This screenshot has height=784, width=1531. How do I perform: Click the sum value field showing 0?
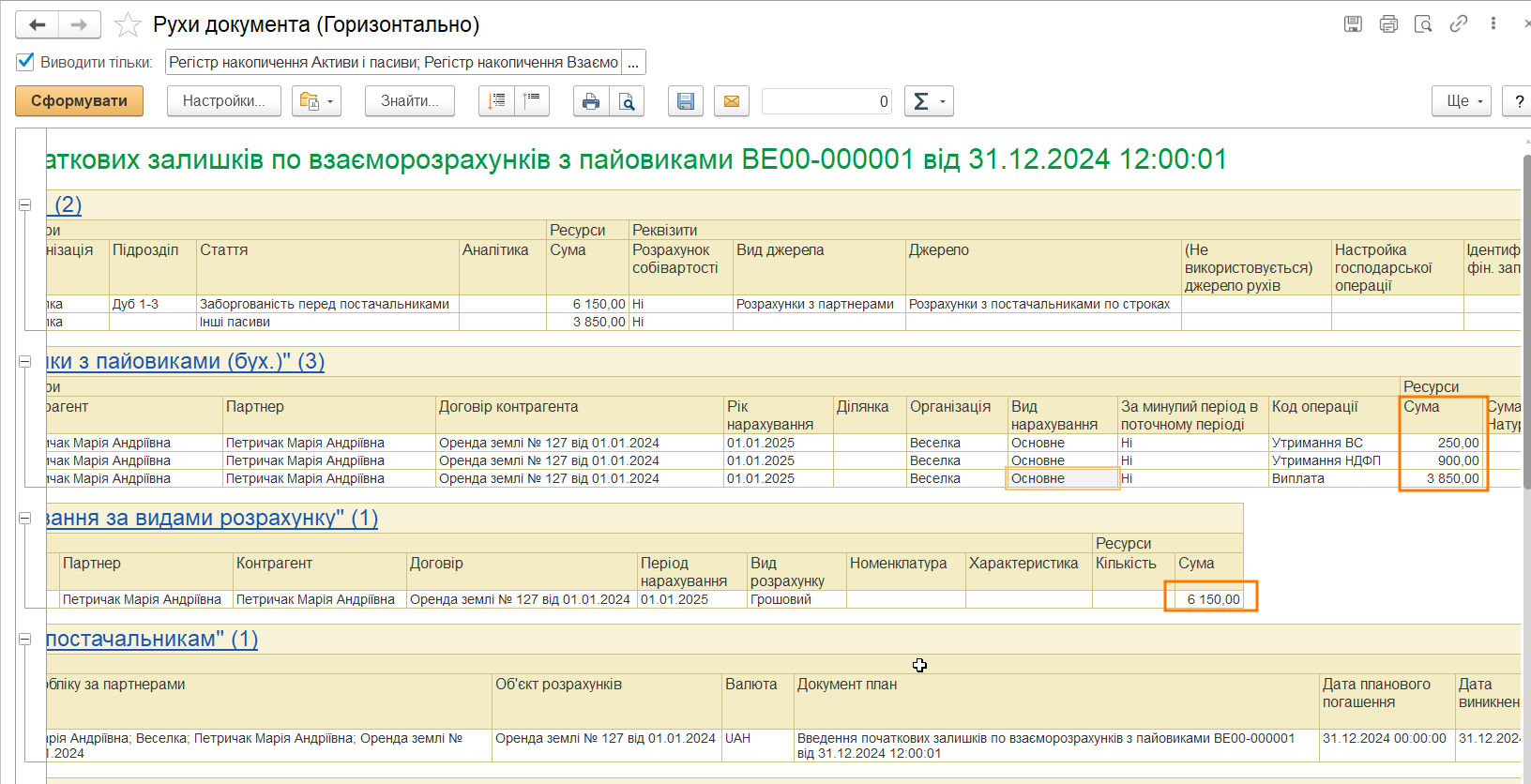[x=827, y=101]
